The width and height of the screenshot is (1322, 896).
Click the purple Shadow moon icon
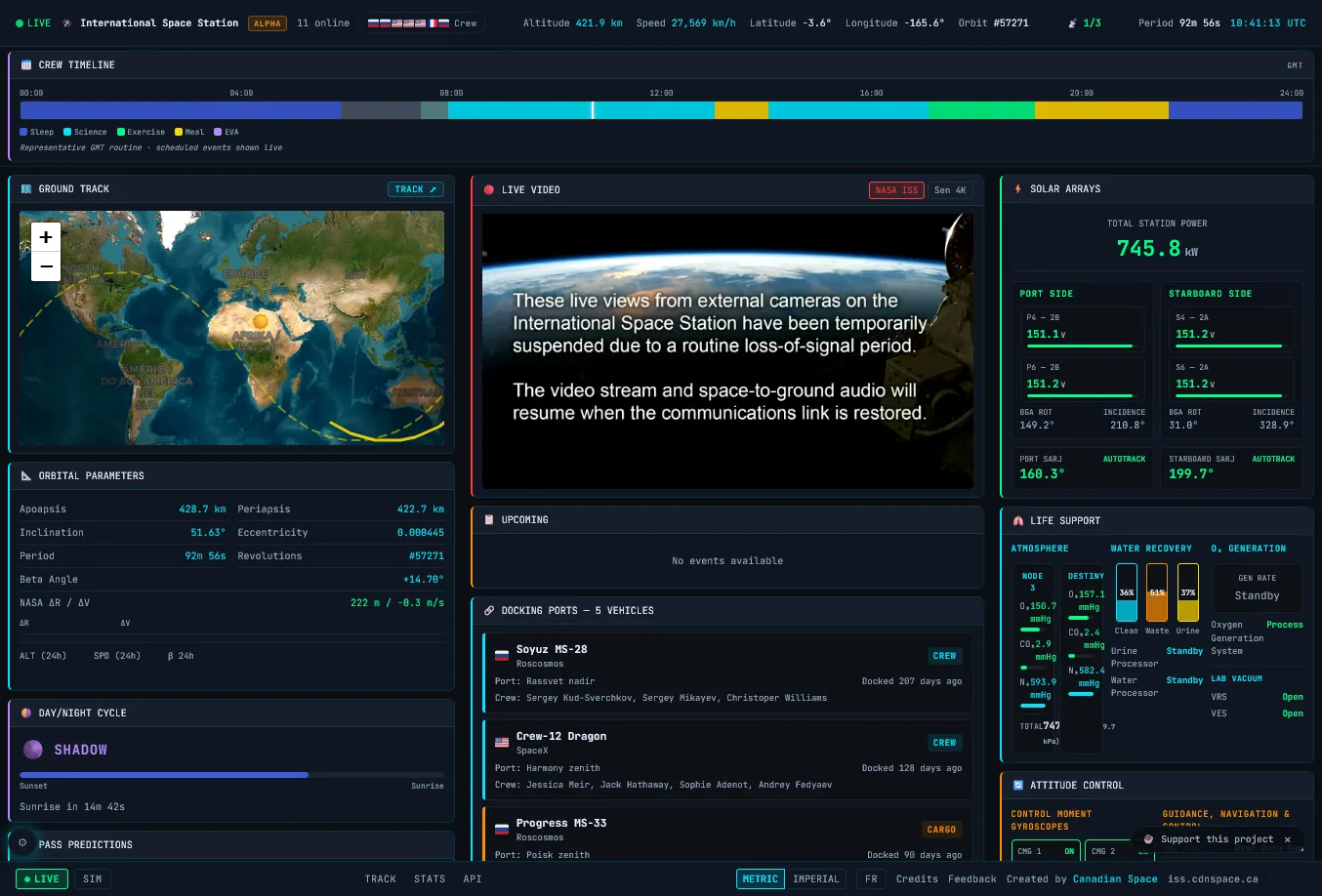[x=33, y=750]
